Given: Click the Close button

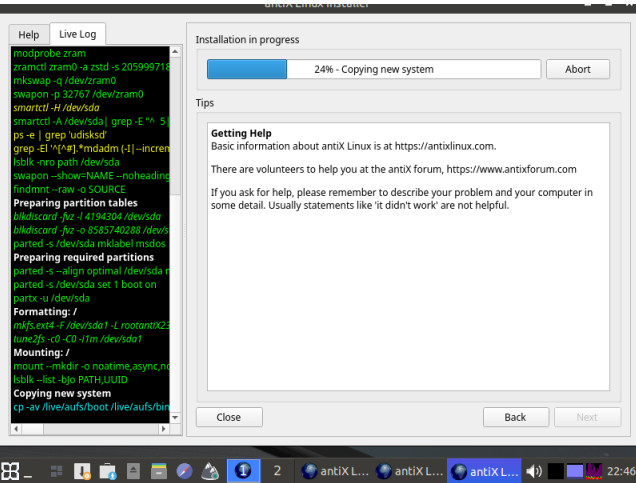Looking at the screenshot, I should coord(229,417).
